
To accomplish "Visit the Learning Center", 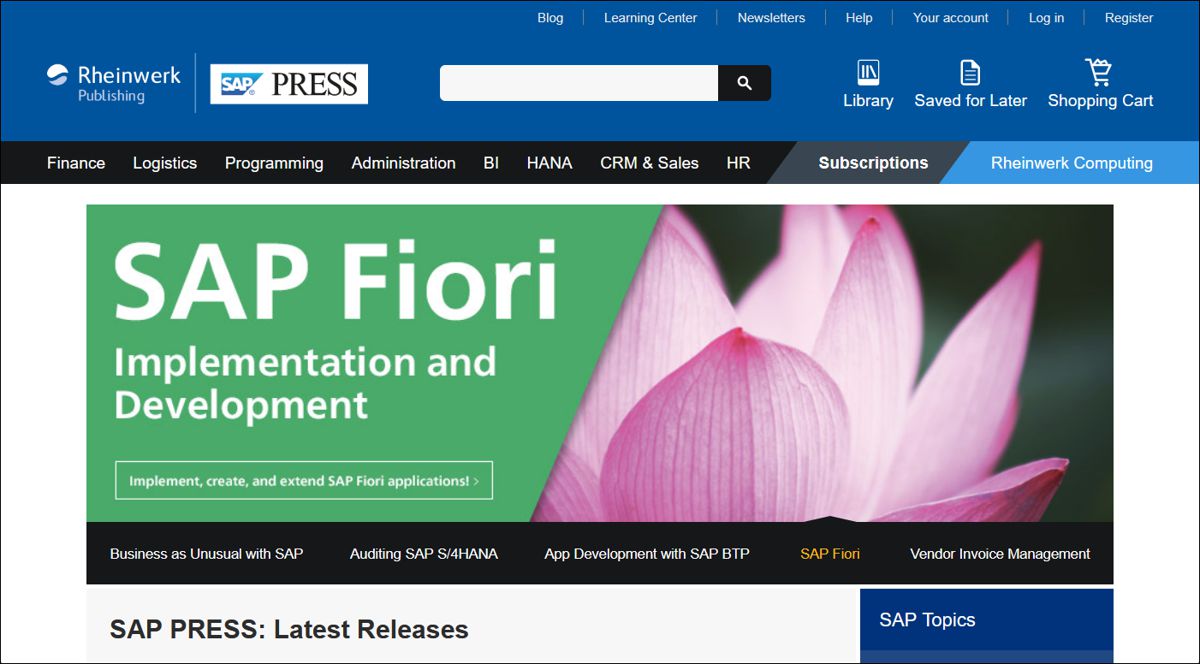I will (649, 17).
